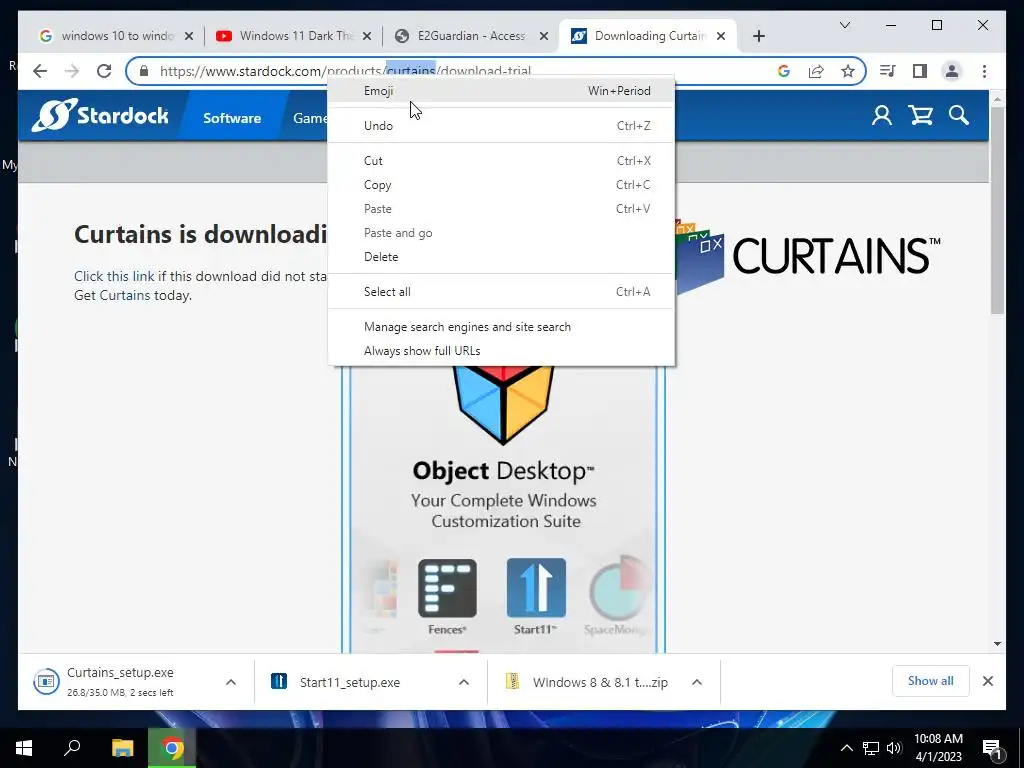Screen dimensions: 1024x768
Task: Open the Stardock shopping cart
Action: click(920, 116)
